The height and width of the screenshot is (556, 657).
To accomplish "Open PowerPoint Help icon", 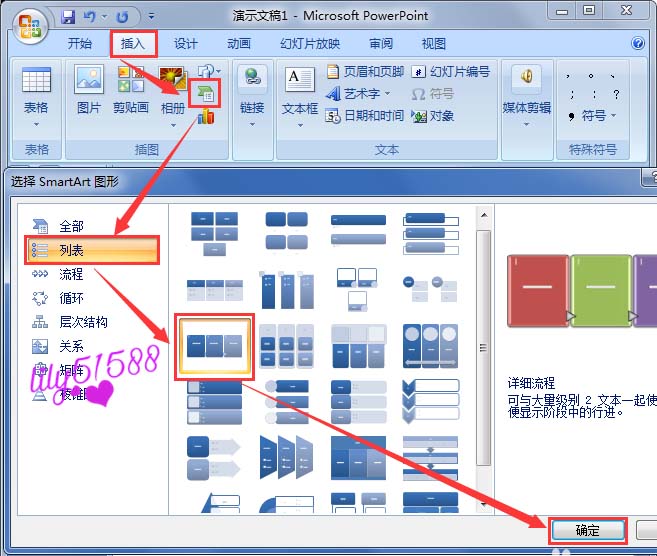I will 638,43.
